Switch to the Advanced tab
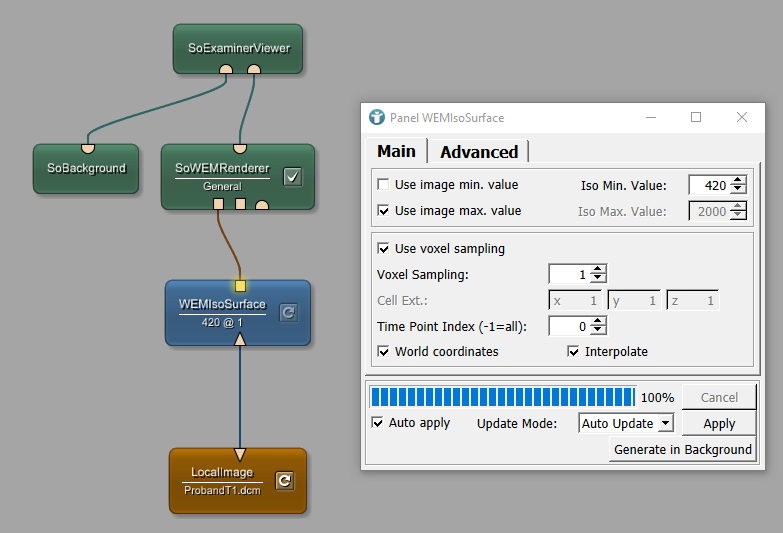The height and width of the screenshot is (533, 783). point(478,152)
